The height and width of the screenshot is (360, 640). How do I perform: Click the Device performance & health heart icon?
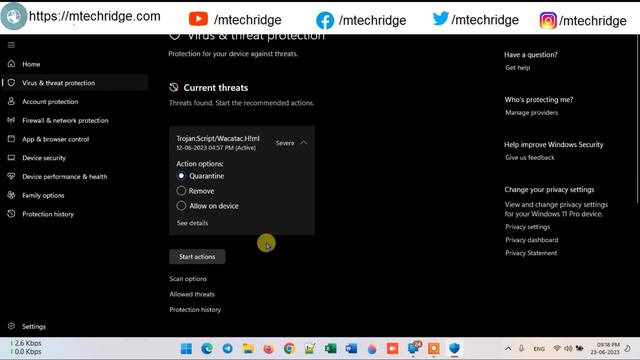coord(11,176)
